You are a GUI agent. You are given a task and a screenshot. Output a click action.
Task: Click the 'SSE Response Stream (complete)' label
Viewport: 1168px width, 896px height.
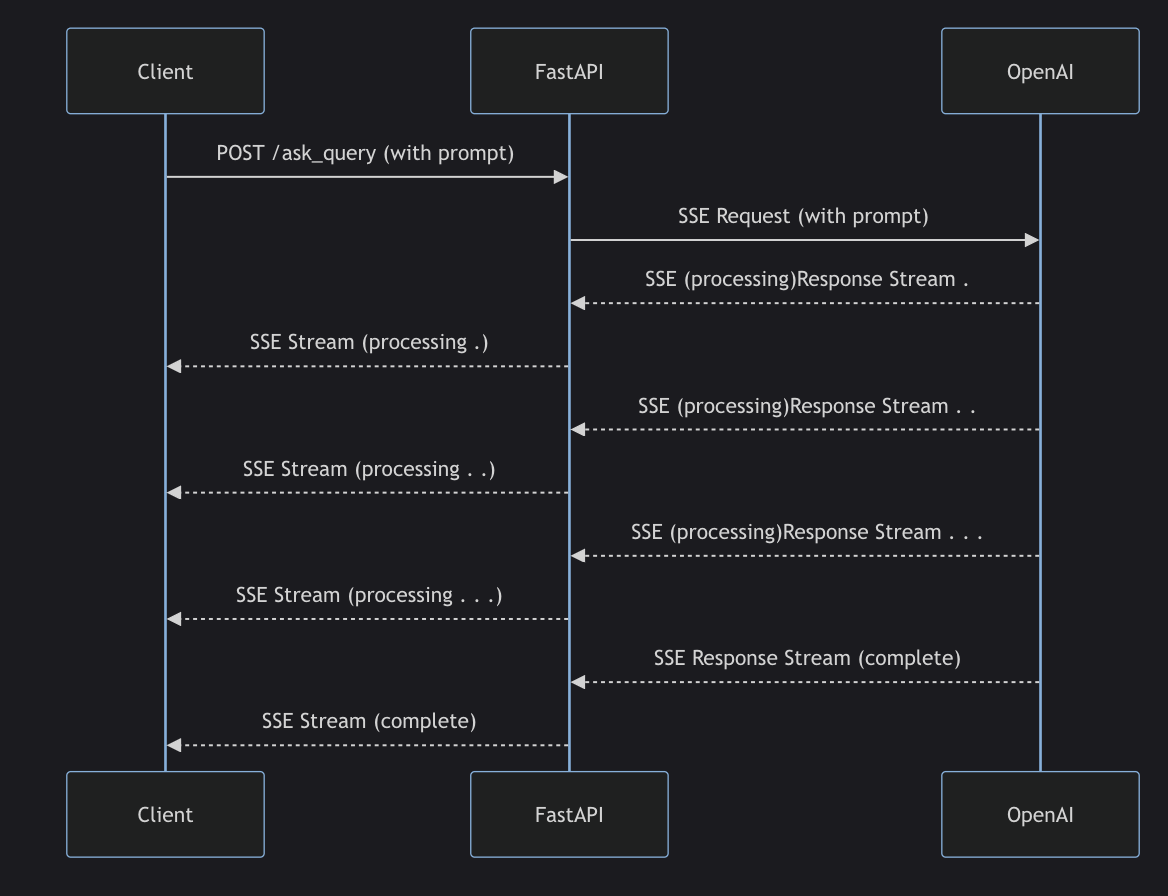(x=807, y=658)
